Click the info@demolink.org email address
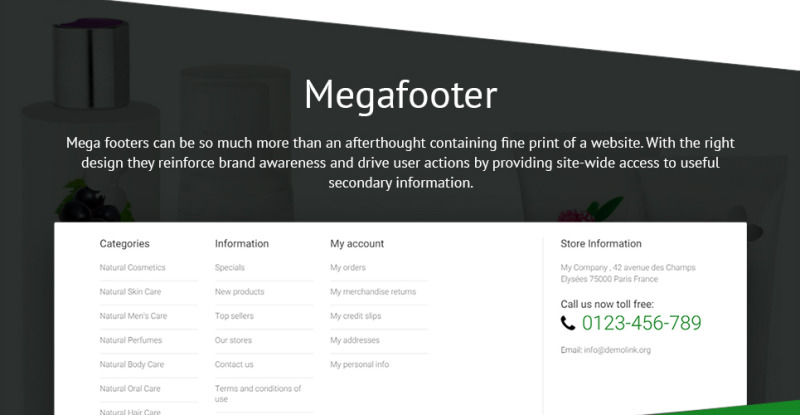800x415 pixels. [618, 350]
